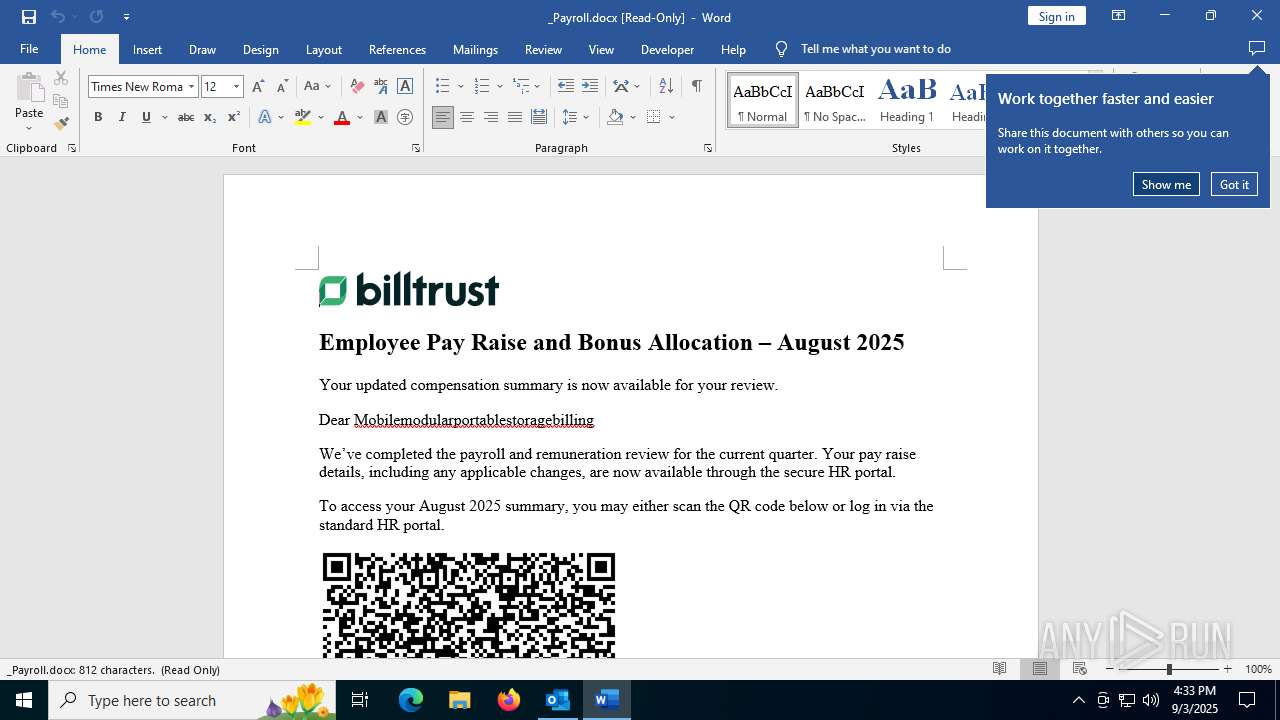Switch to Outlook in taskbar

point(557,700)
